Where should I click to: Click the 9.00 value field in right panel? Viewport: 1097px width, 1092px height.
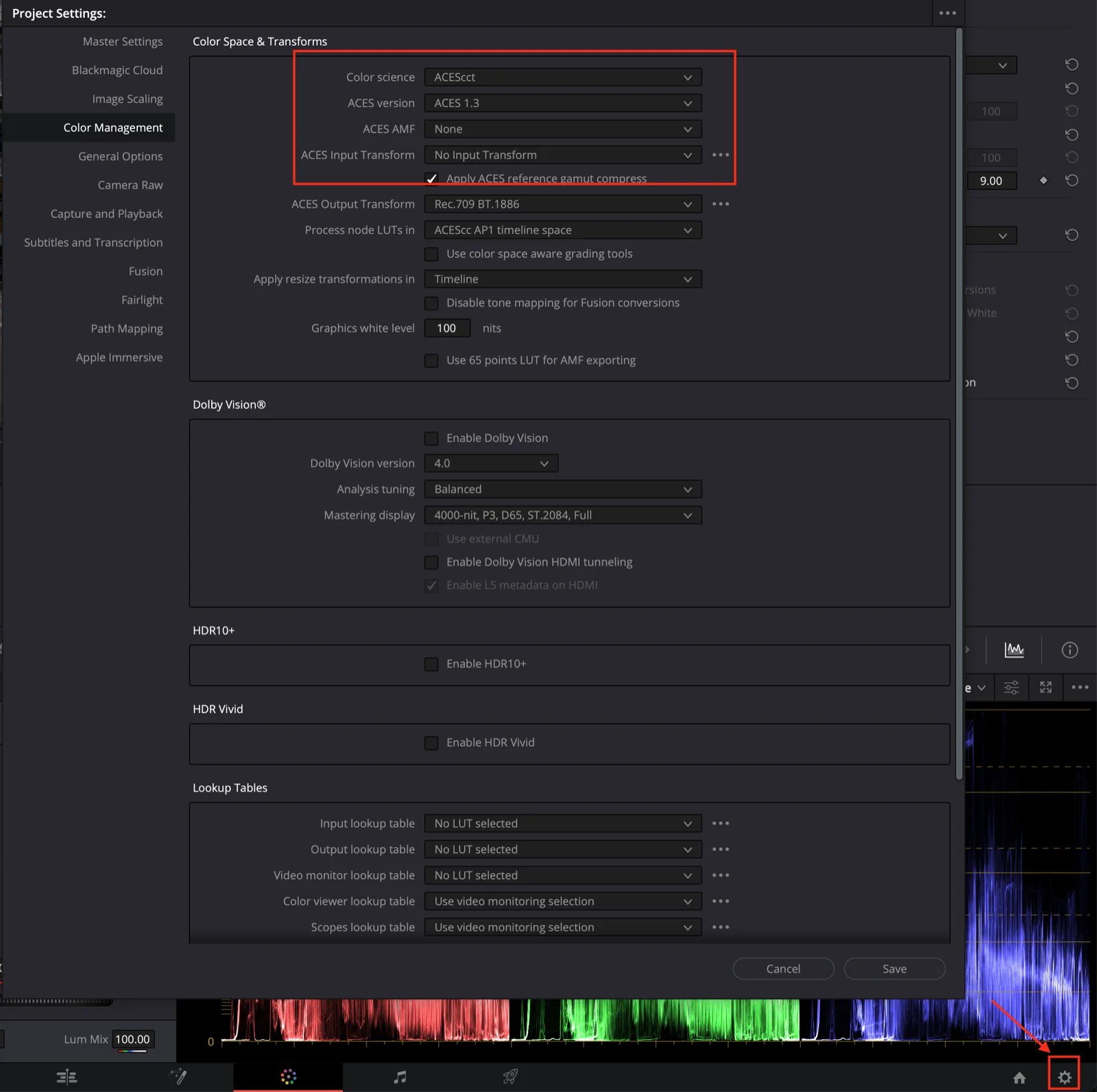coord(991,180)
